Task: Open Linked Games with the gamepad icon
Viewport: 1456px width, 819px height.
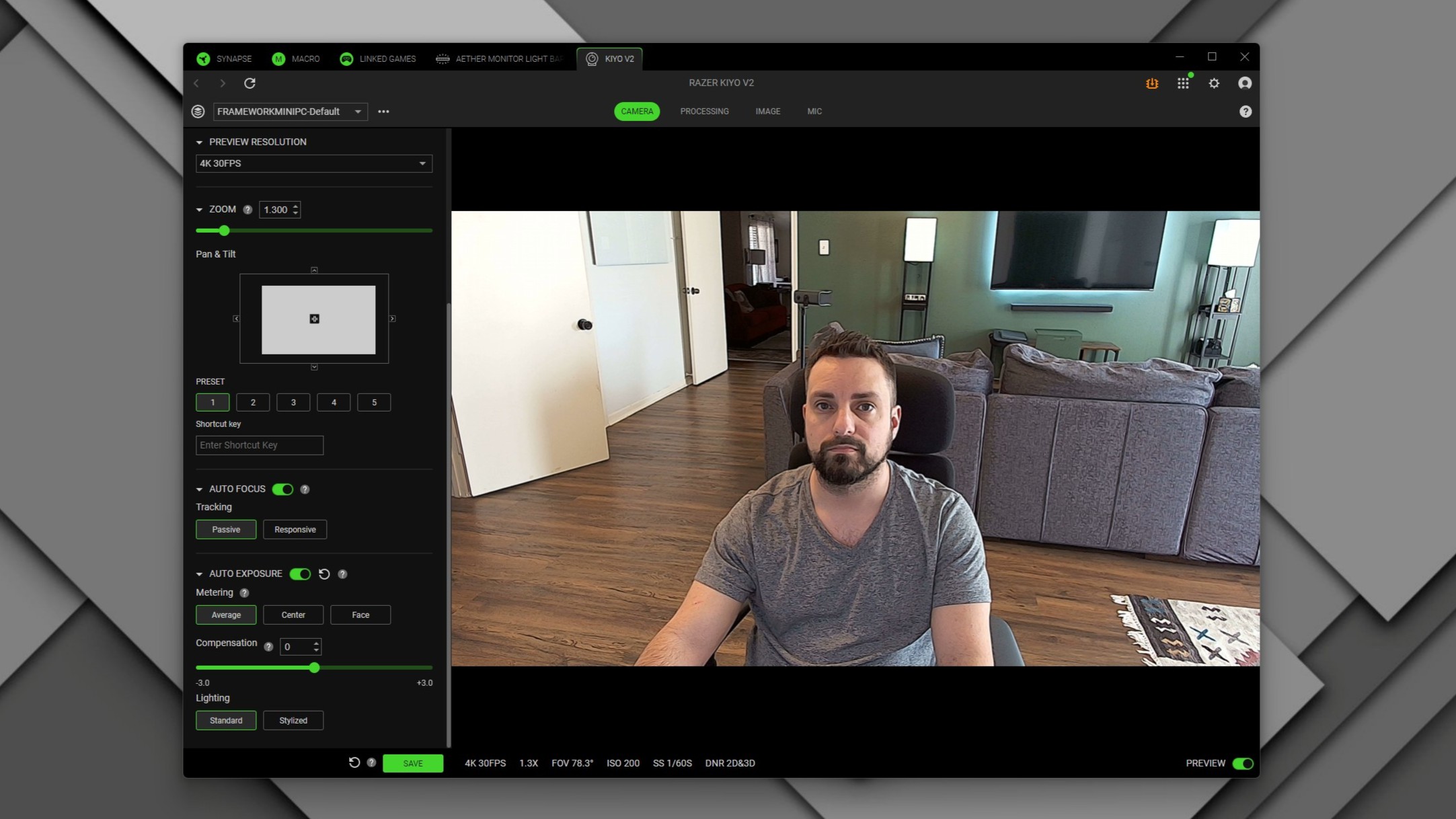Action: point(347,58)
